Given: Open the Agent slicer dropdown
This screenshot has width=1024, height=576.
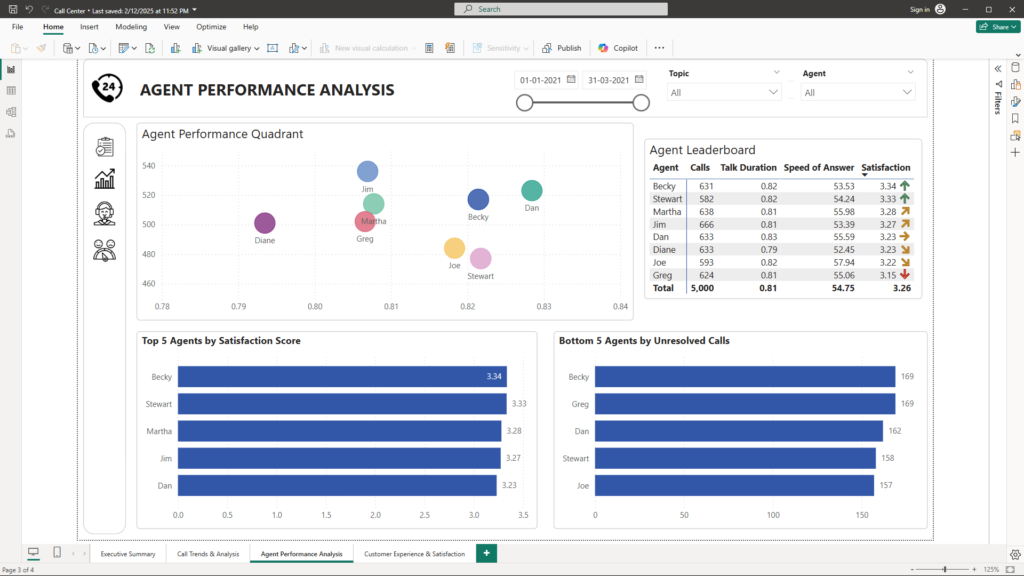Looking at the screenshot, I should pyautogui.click(x=907, y=92).
